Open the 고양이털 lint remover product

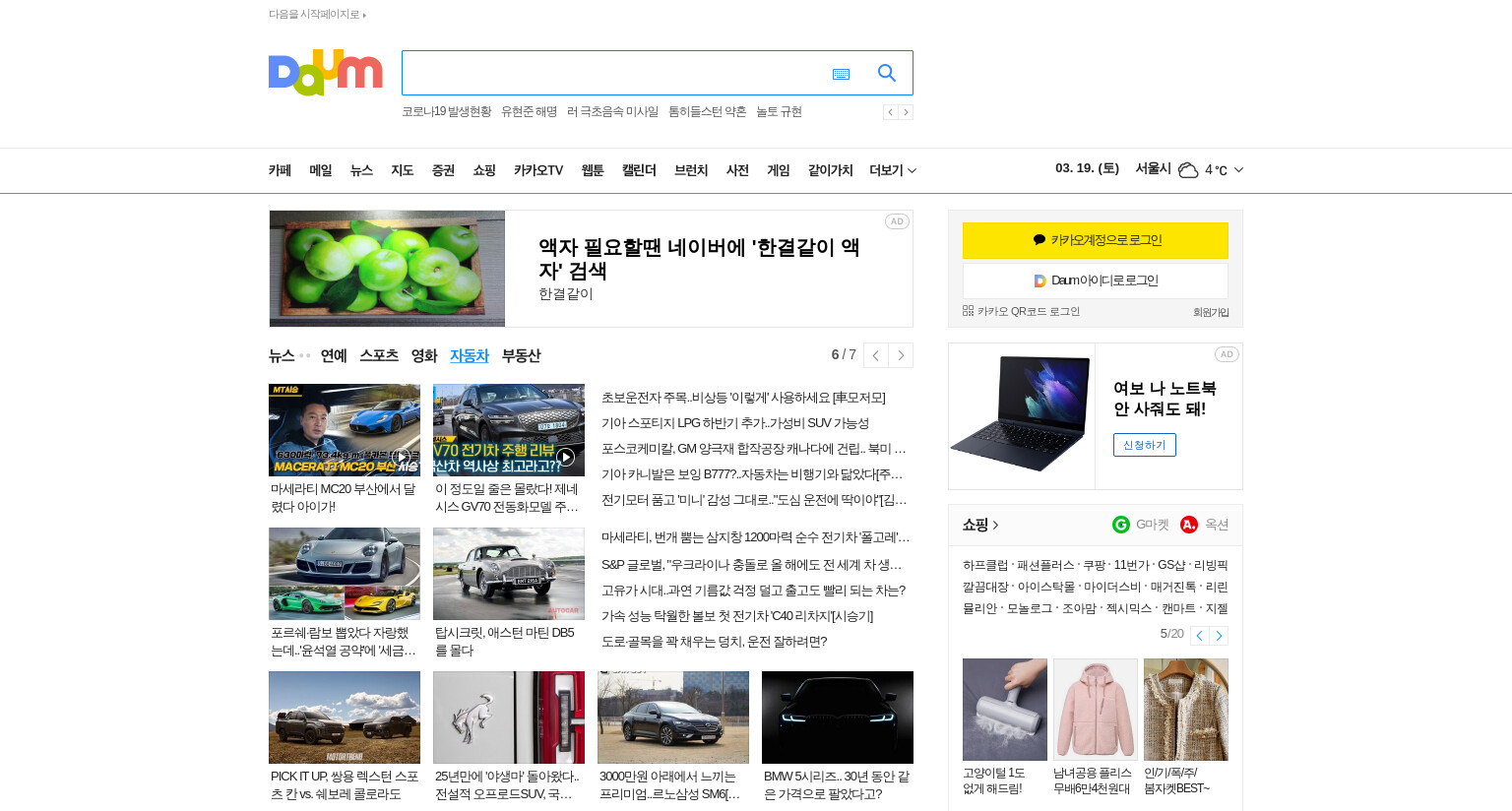coord(1005,710)
